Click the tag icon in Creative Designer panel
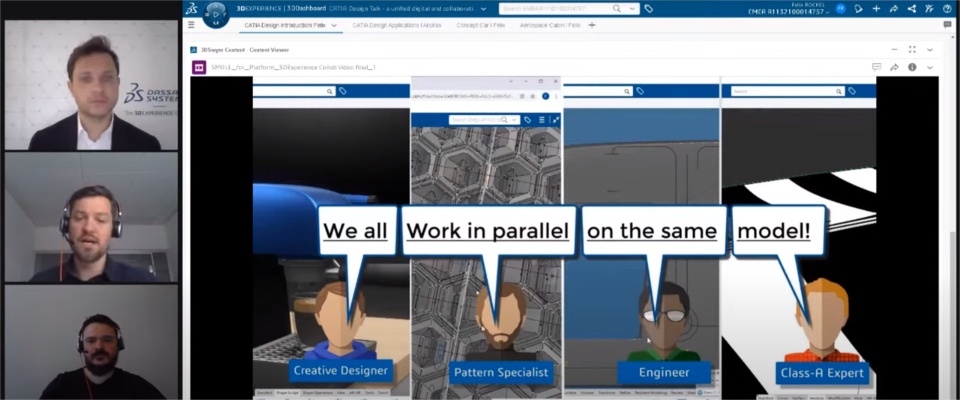Image resolution: width=960 pixels, height=400 pixels. pyautogui.click(x=343, y=91)
